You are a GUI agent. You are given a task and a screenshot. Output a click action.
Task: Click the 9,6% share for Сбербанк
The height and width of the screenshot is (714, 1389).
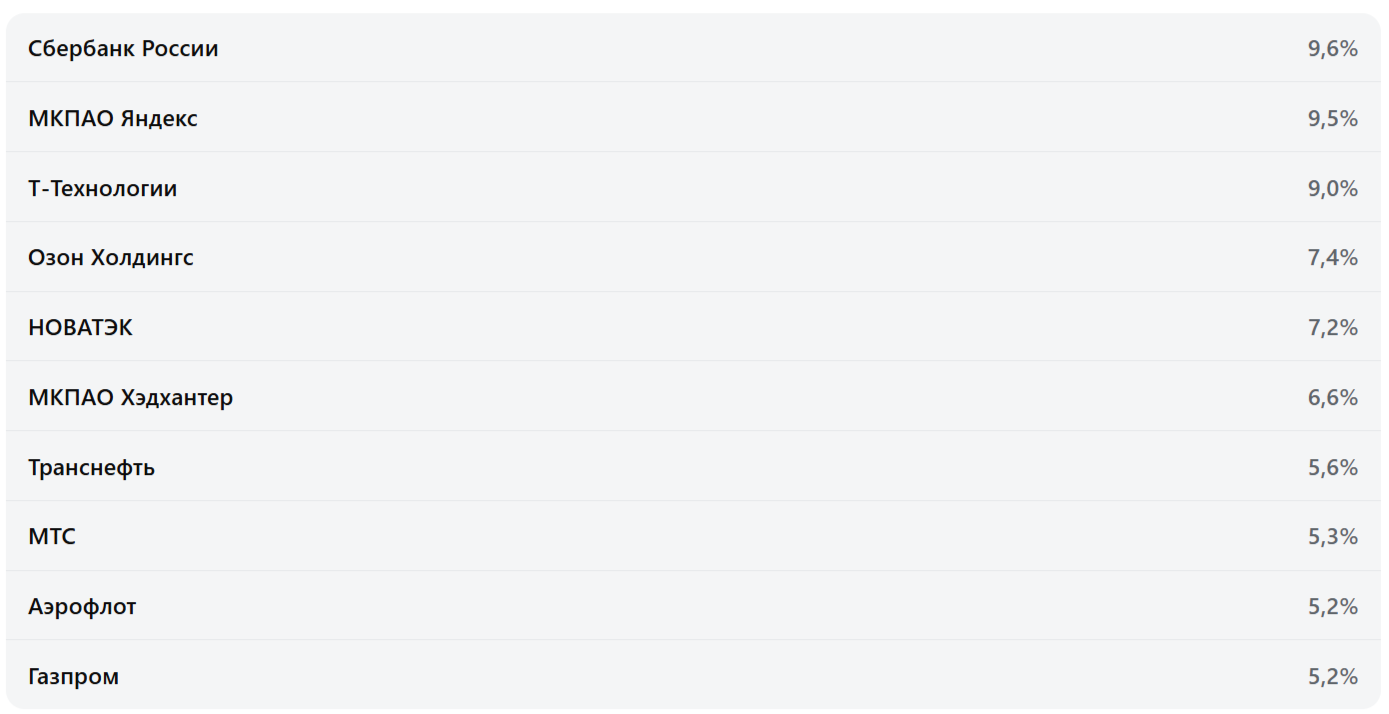click(x=1332, y=49)
